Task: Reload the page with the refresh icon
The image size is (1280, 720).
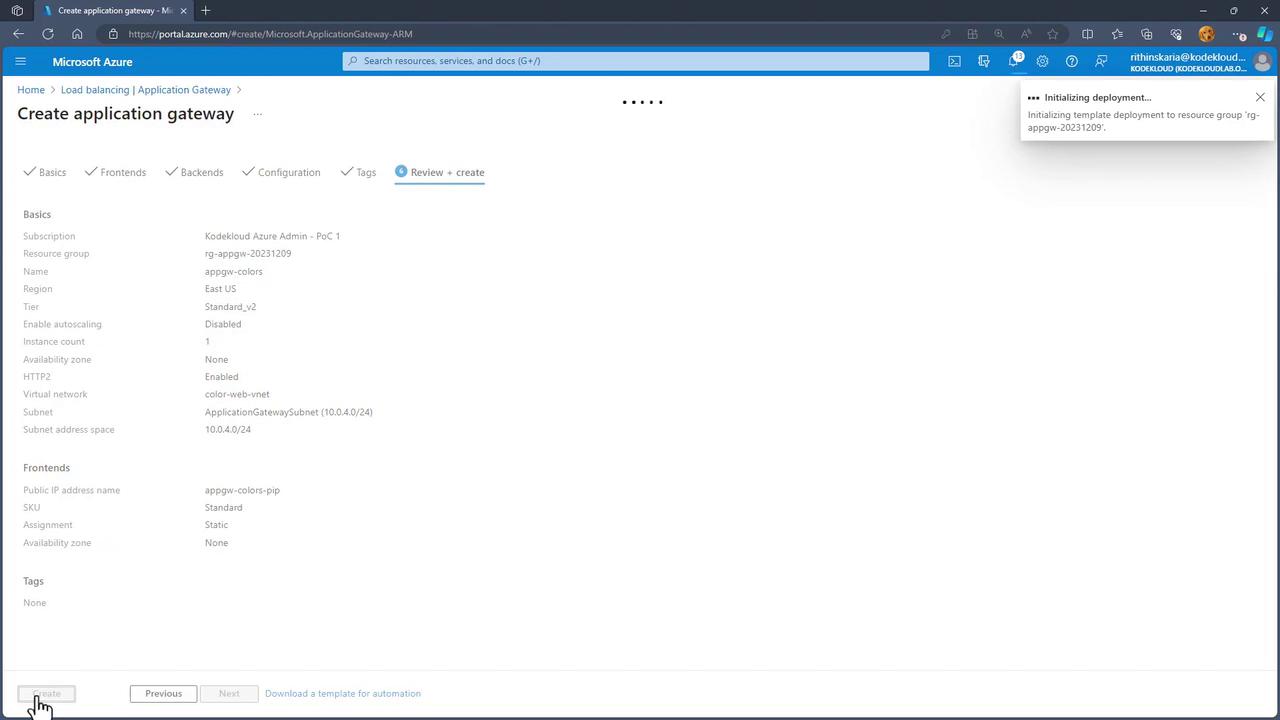Action: 48,34
